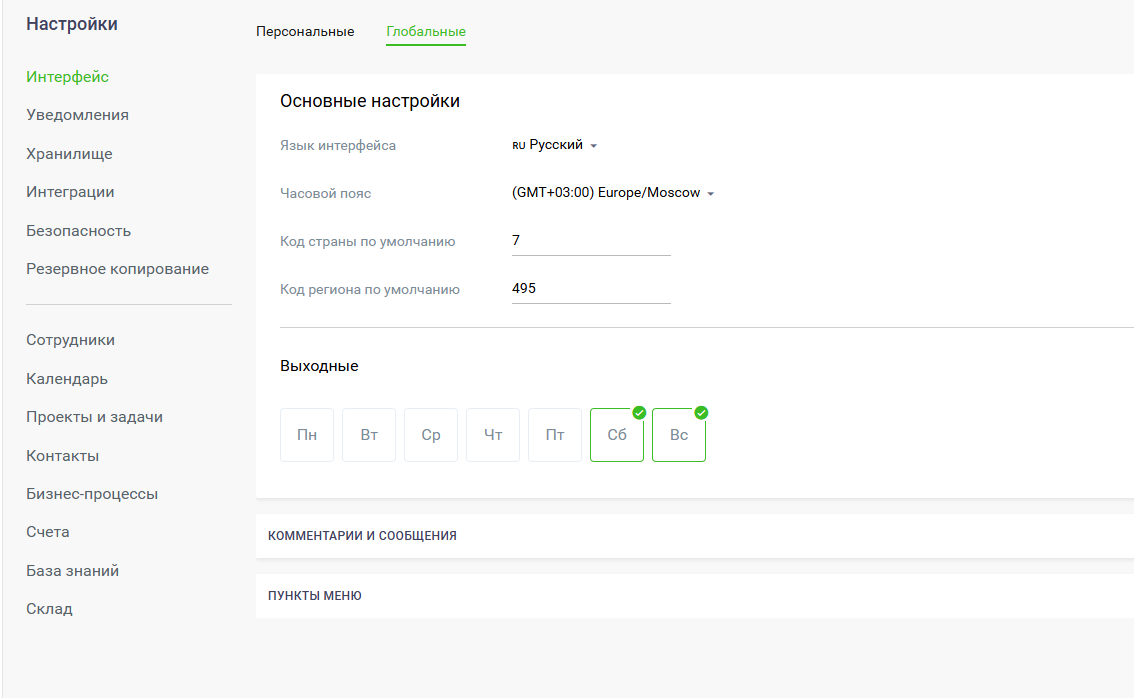Select Wednesday (Ср) day box
Screen dimensions: 1134x698
click(431, 435)
